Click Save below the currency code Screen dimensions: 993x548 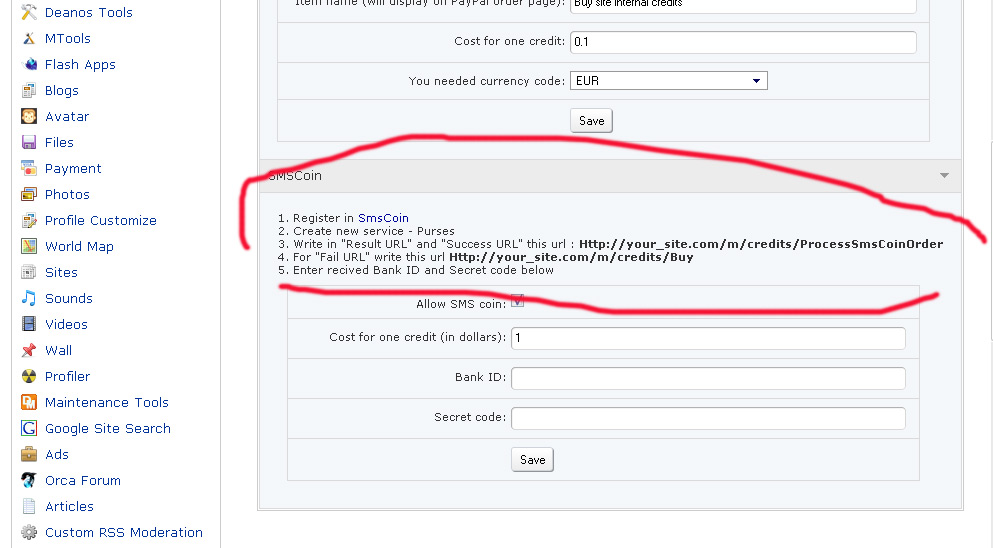tap(592, 121)
